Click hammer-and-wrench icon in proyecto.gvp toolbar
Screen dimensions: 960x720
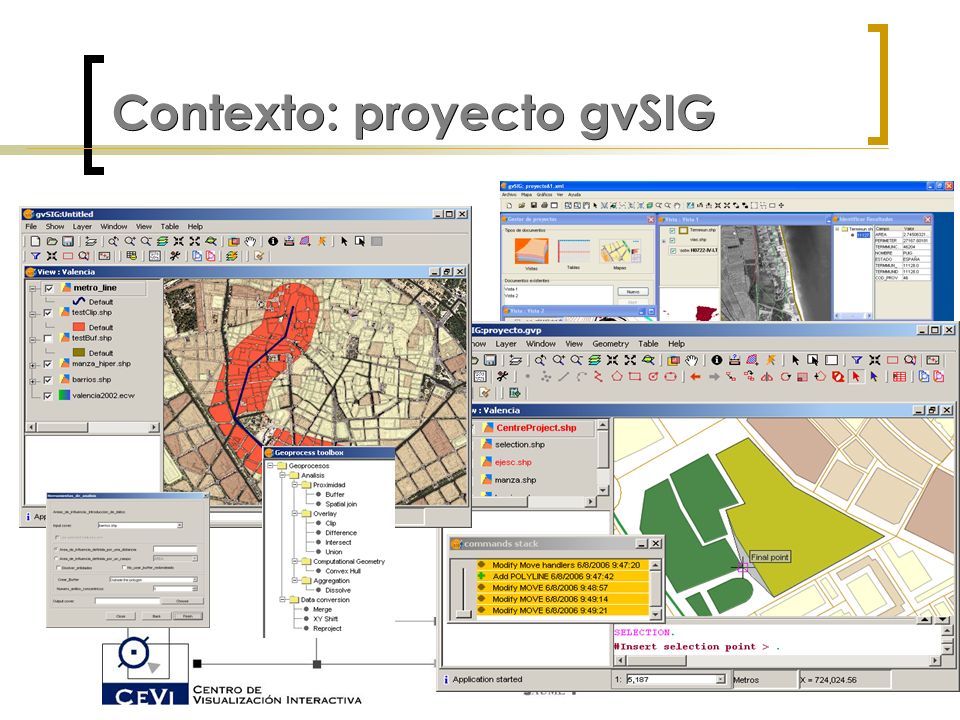pos(503,377)
